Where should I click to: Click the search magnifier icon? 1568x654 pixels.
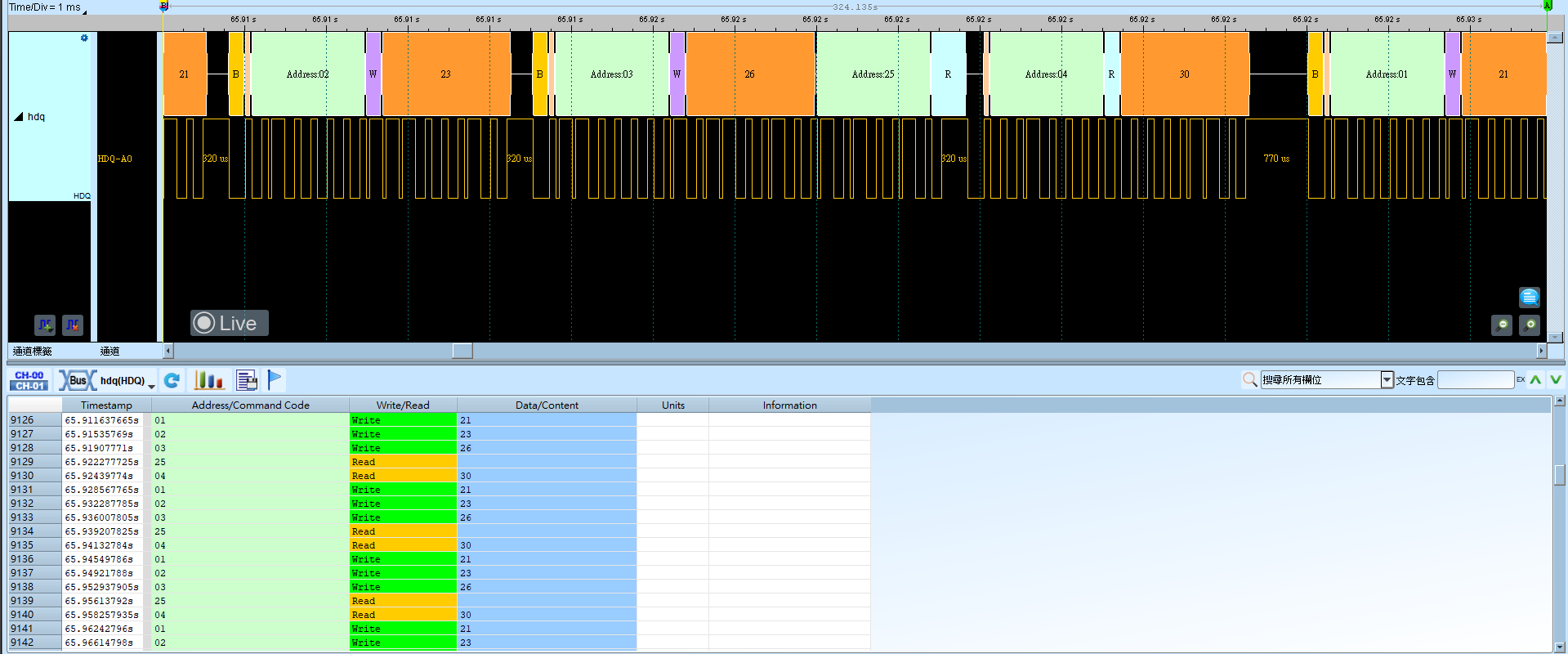coord(1249,379)
